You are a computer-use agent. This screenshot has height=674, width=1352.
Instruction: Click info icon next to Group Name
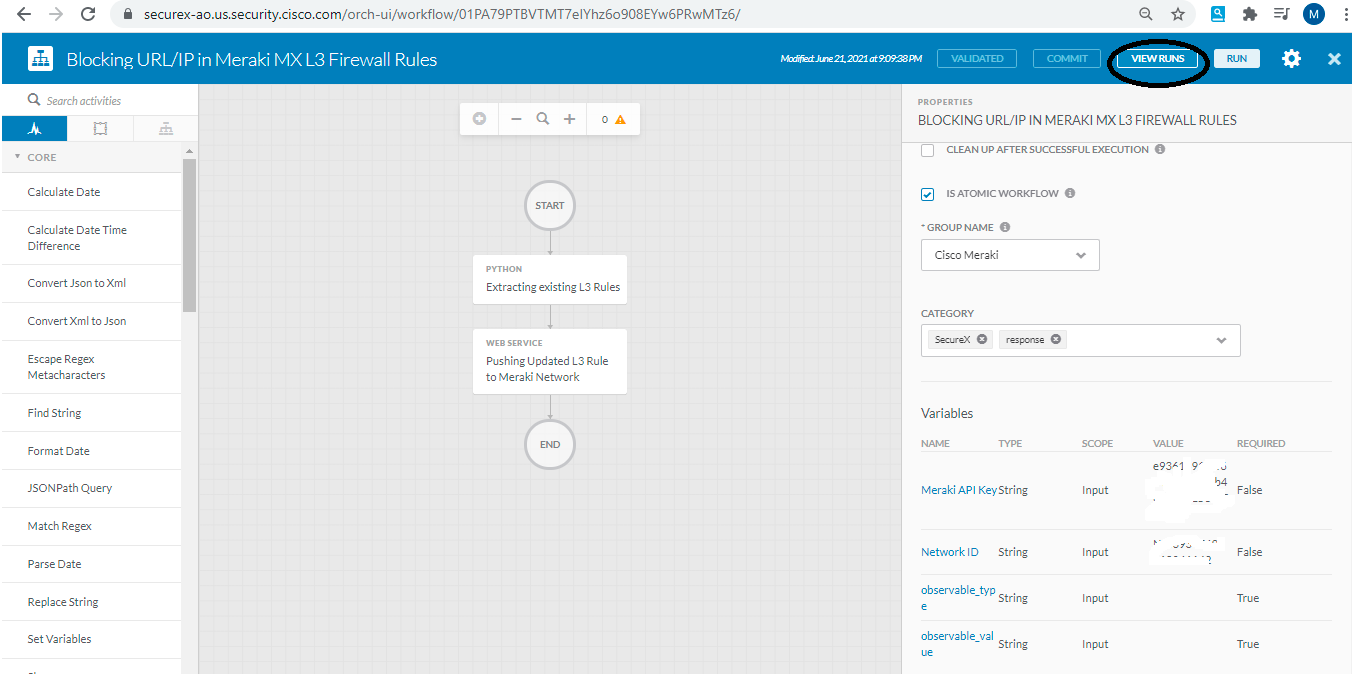(1005, 227)
